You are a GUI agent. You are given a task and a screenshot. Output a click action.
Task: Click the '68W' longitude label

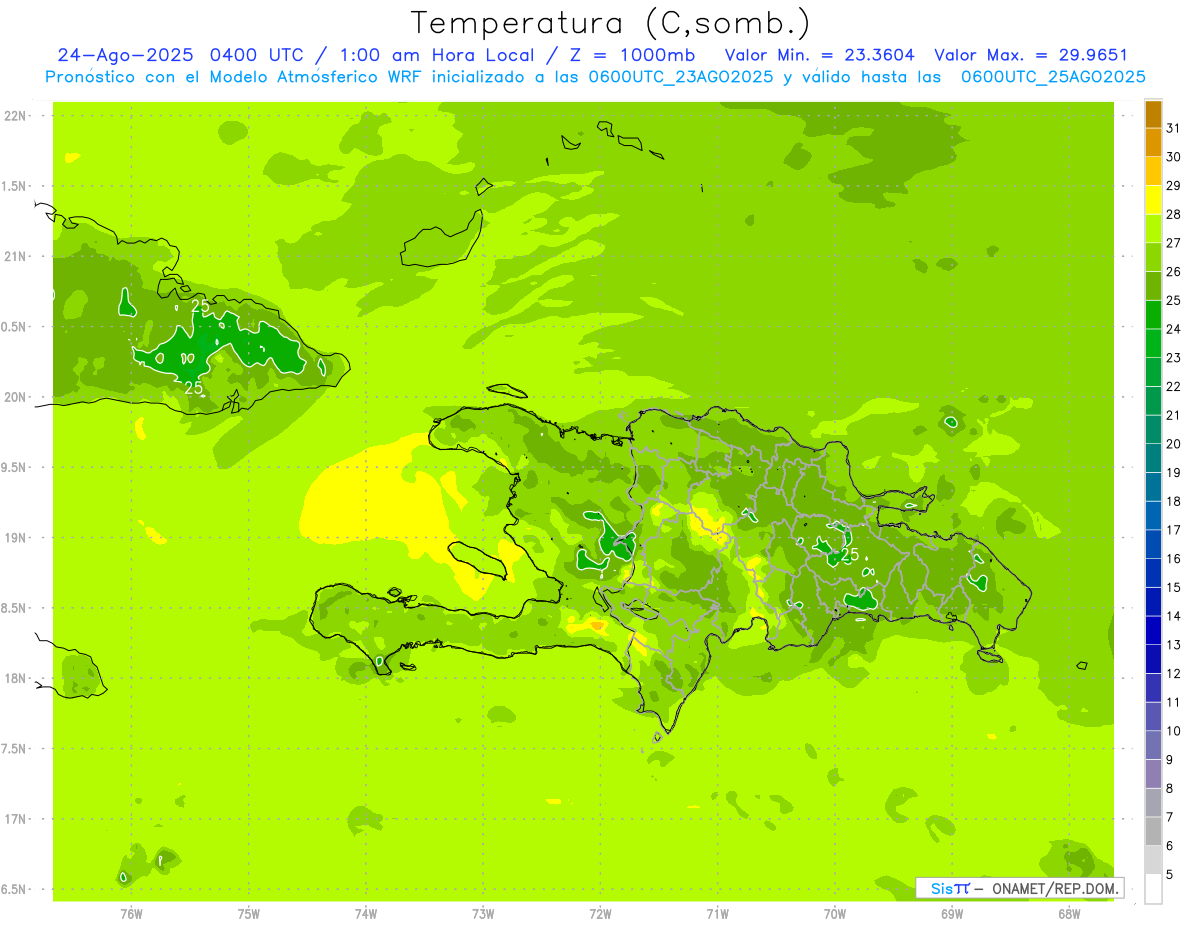pos(1069,913)
